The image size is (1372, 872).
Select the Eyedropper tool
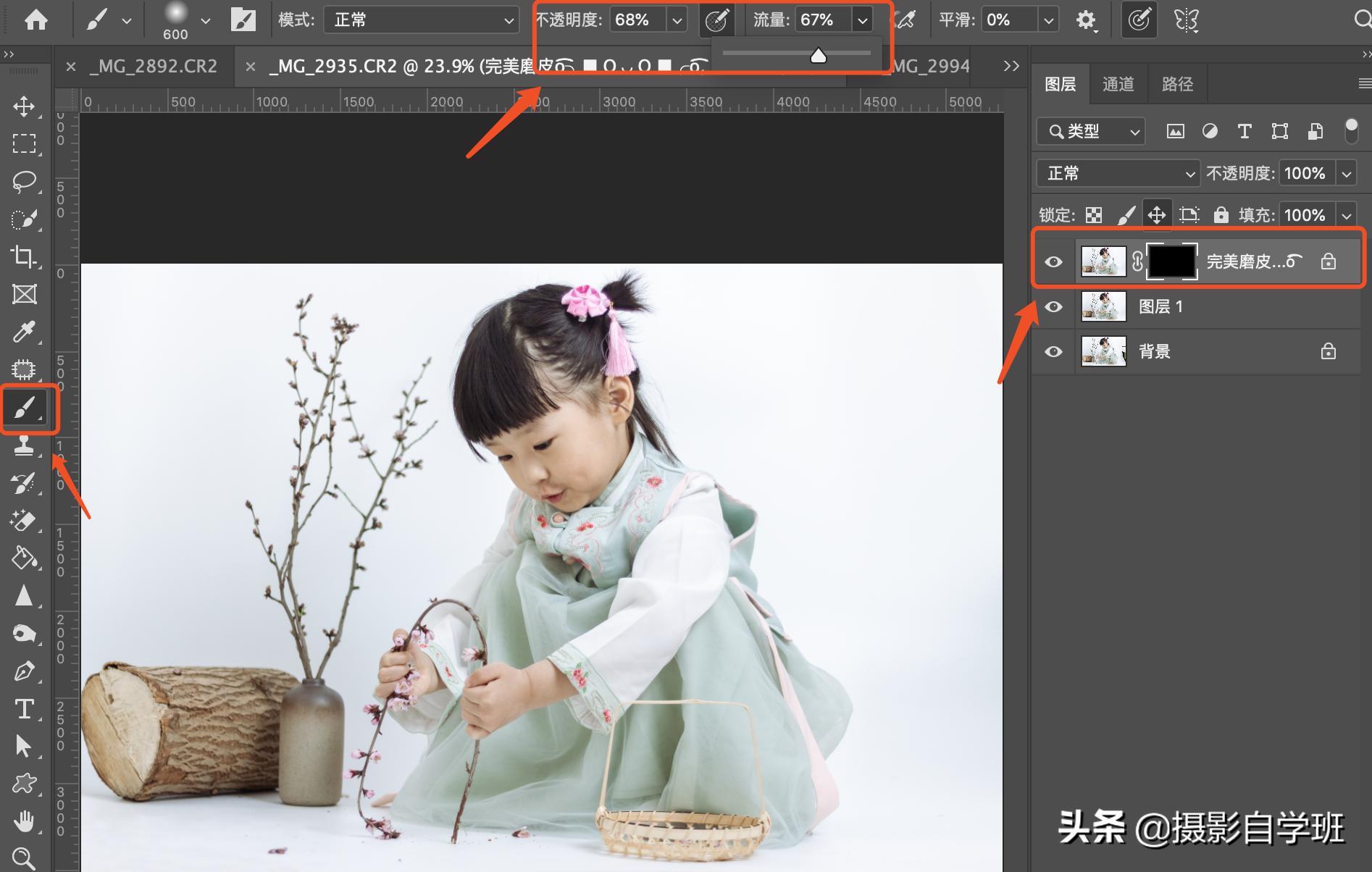tap(25, 332)
